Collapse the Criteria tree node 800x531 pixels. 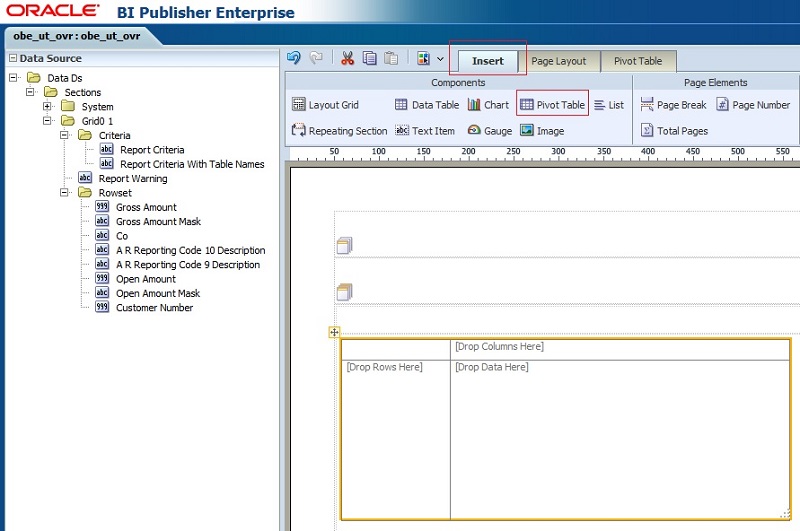pyautogui.click(x=64, y=135)
